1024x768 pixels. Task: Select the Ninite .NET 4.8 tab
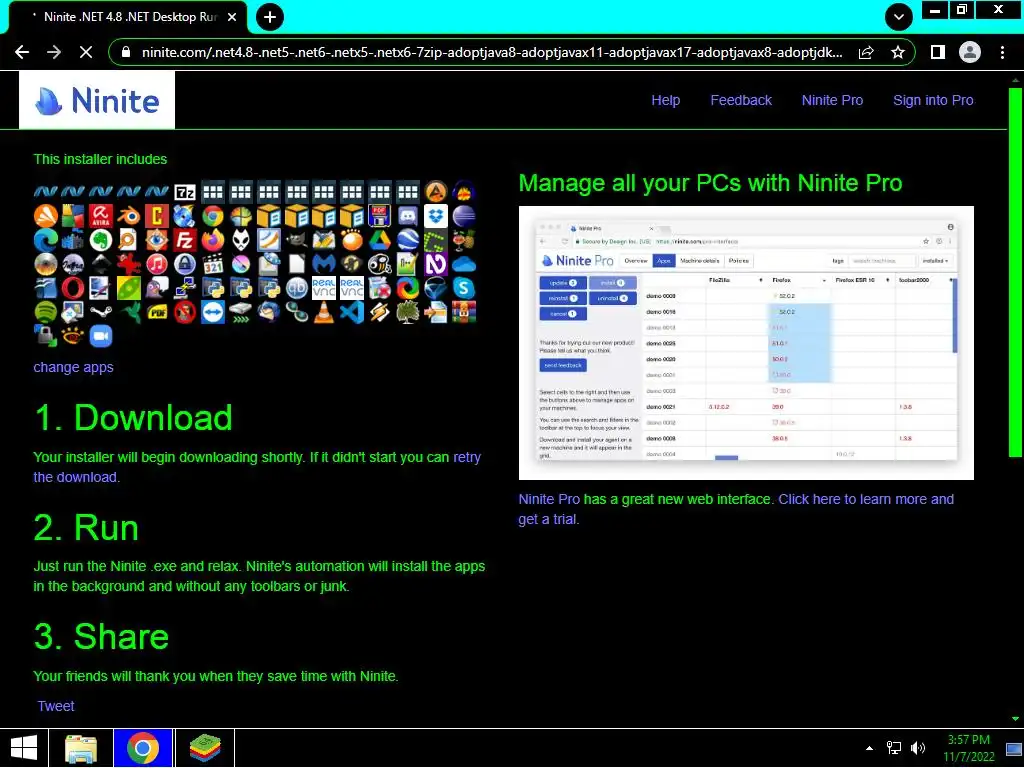pos(128,17)
